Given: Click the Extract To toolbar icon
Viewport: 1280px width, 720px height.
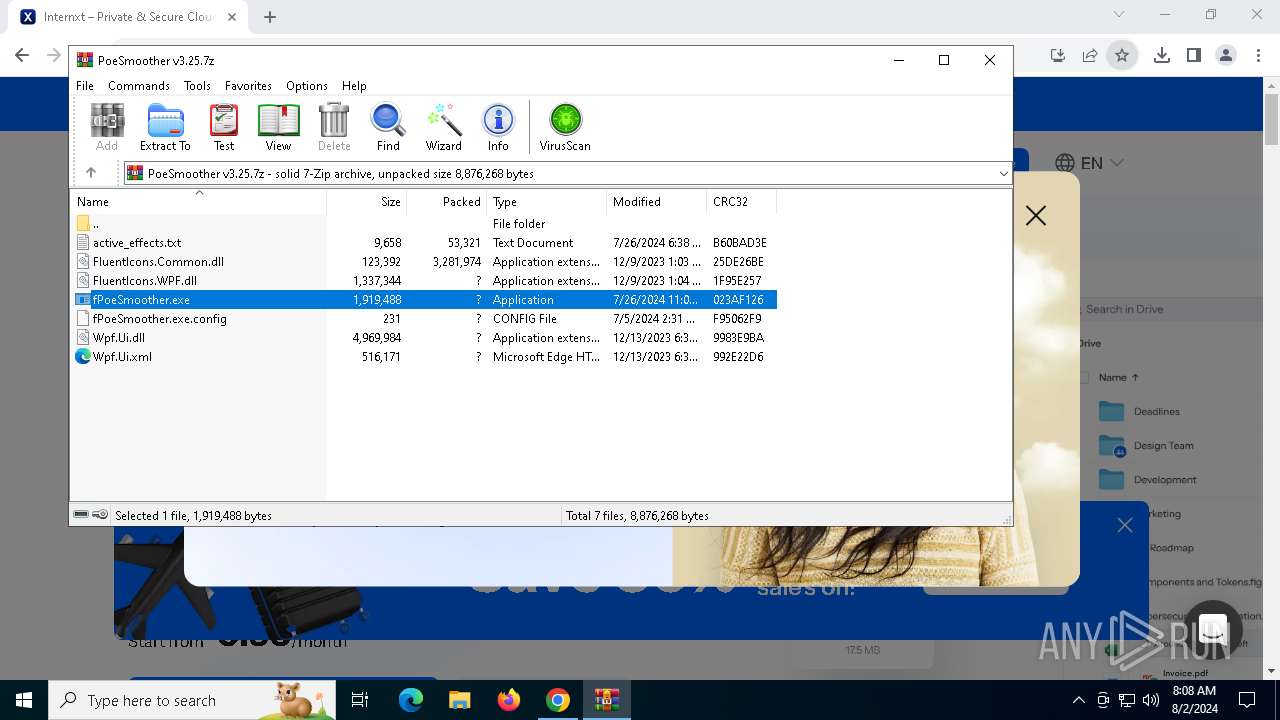Looking at the screenshot, I should pyautogui.click(x=165, y=127).
